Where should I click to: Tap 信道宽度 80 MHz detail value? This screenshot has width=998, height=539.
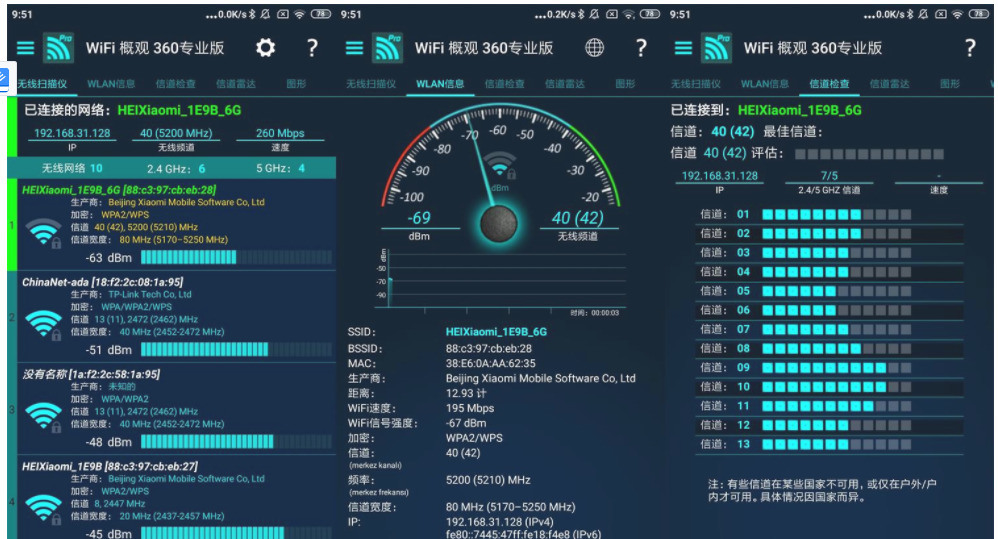click(x=510, y=507)
